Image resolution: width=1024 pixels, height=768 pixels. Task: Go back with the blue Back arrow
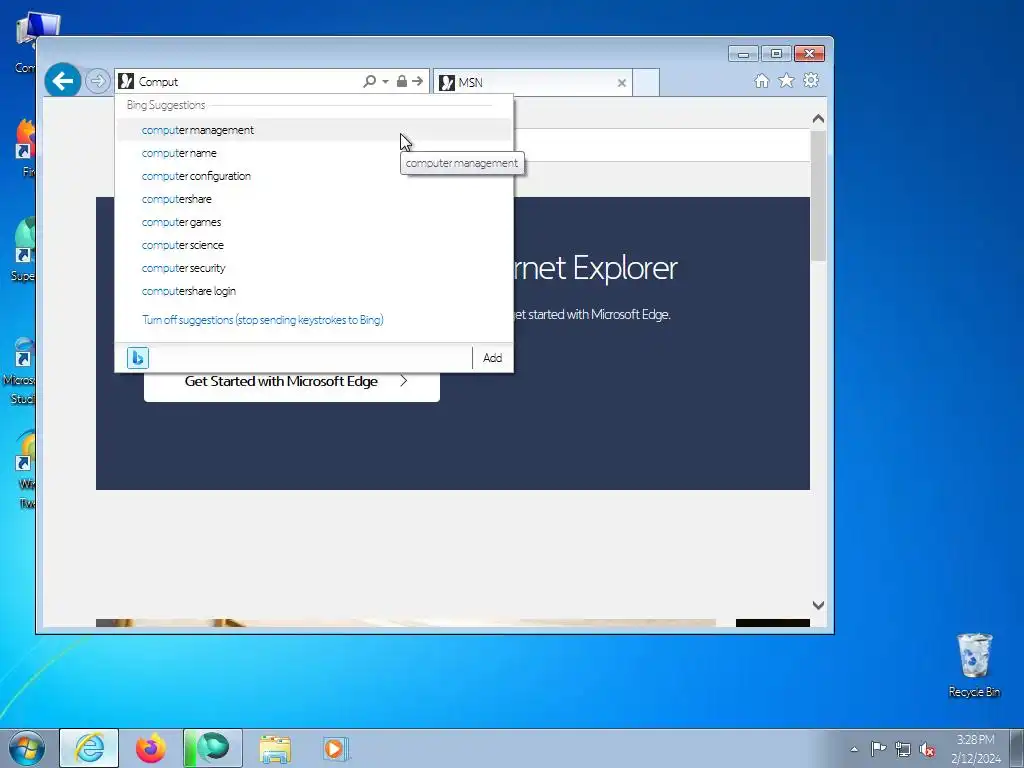coord(63,81)
